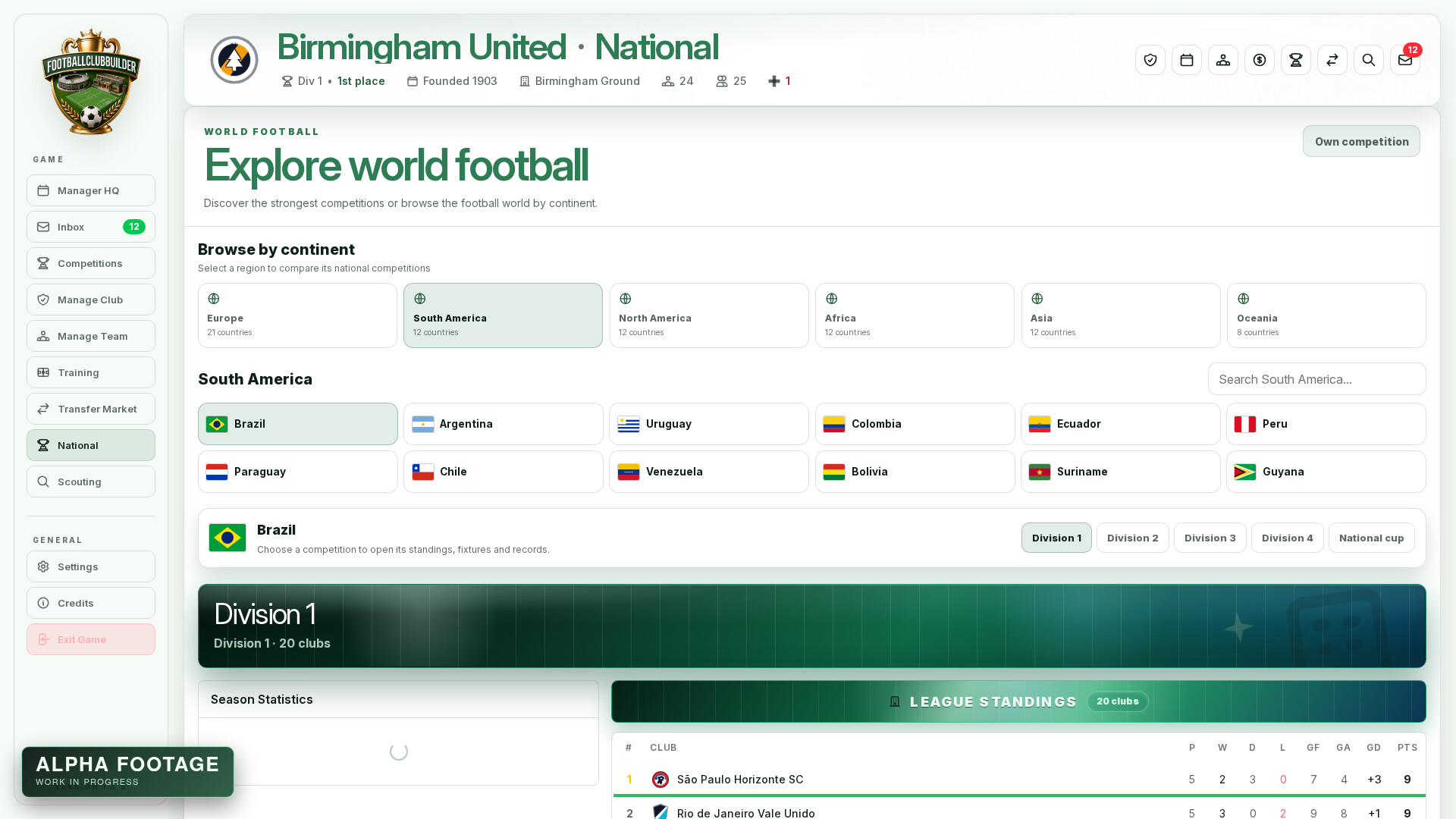Image resolution: width=1456 pixels, height=819 pixels.
Task: Select the Europe continent card
Action: pos(297,315)
